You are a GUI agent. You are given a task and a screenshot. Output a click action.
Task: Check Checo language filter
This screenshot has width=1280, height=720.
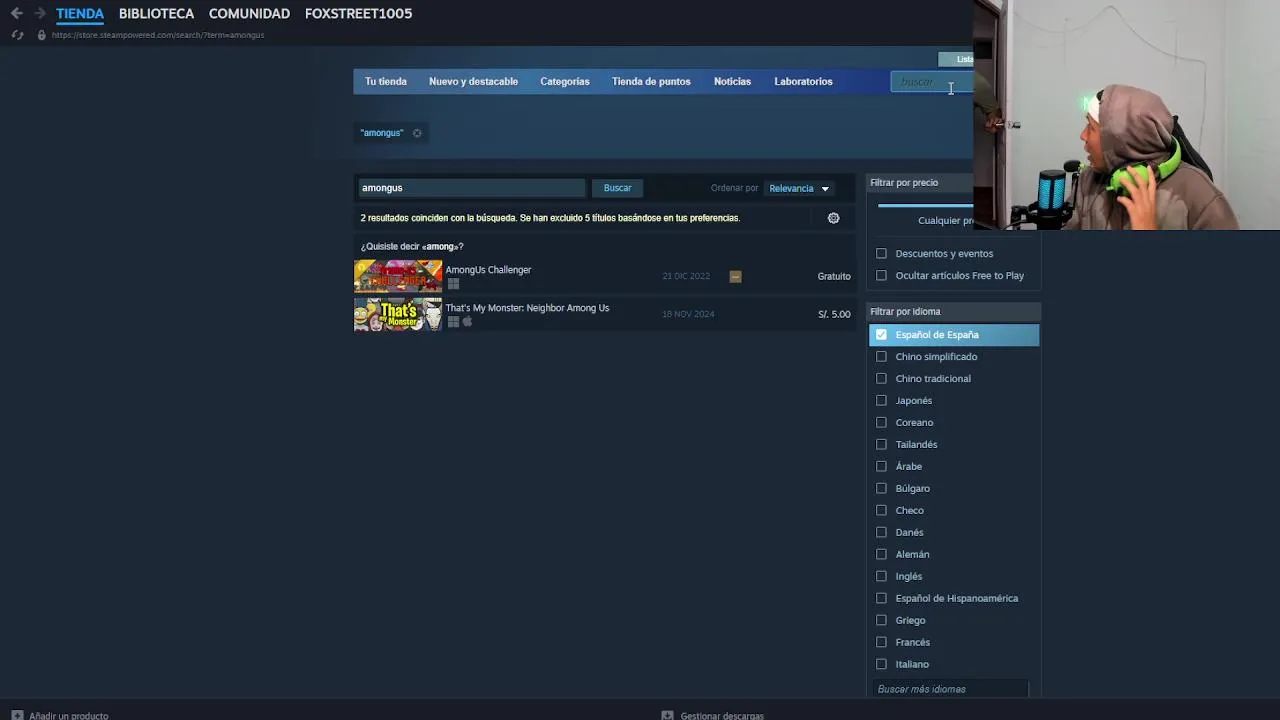[881, 511]
